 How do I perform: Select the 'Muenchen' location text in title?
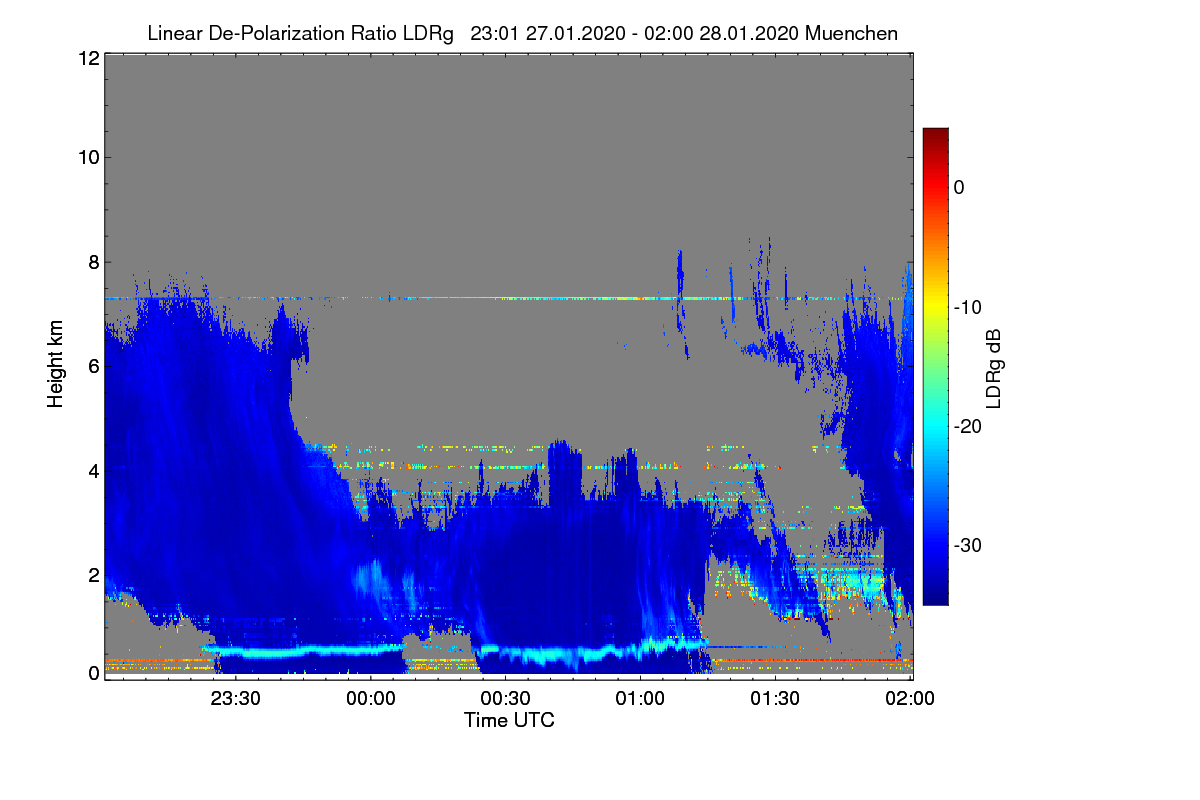(851, 34)
